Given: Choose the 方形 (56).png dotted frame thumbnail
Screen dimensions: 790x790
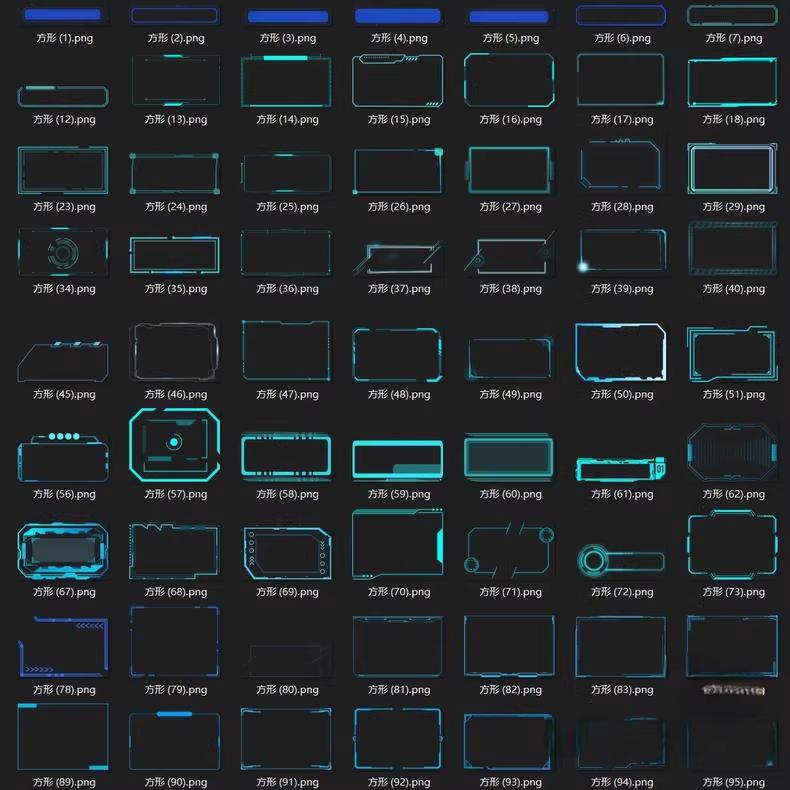Looking at the screenshot, I should tap(63, 456).
